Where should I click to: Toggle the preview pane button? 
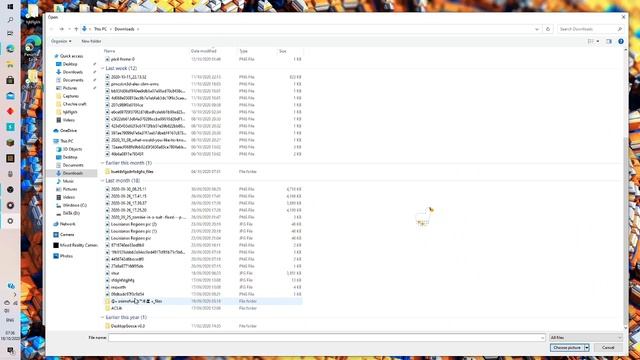[609, 41]
